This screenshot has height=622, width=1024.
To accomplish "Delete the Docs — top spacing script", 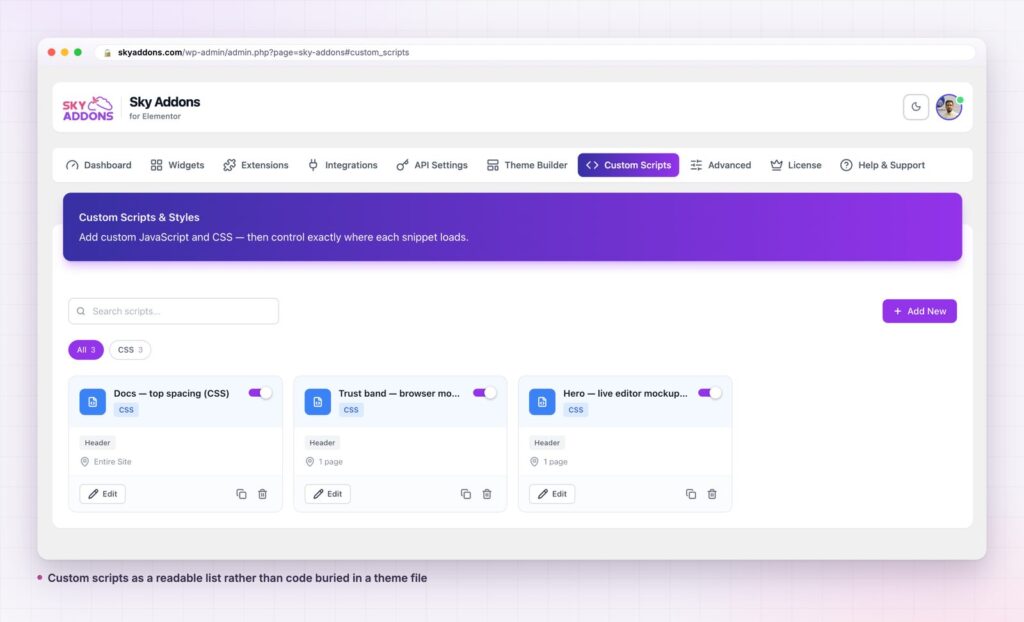I will (263, 494).
